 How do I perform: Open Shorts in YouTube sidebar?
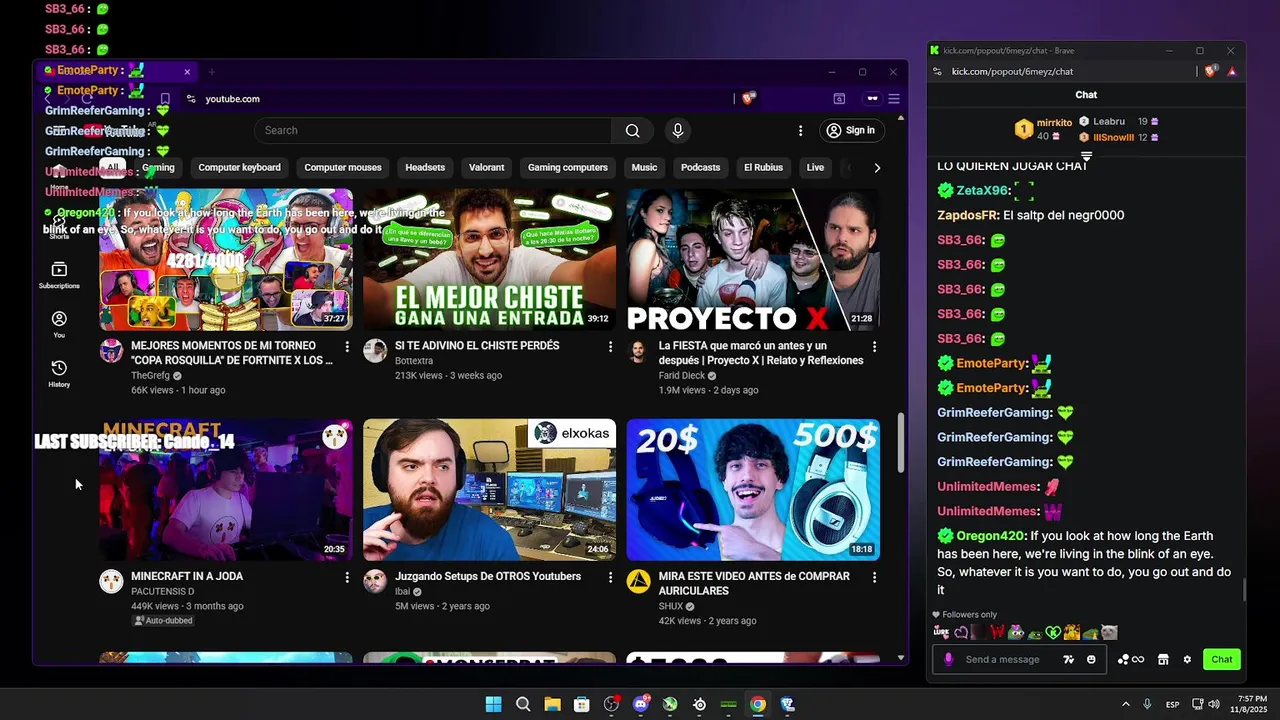(59, 227)
